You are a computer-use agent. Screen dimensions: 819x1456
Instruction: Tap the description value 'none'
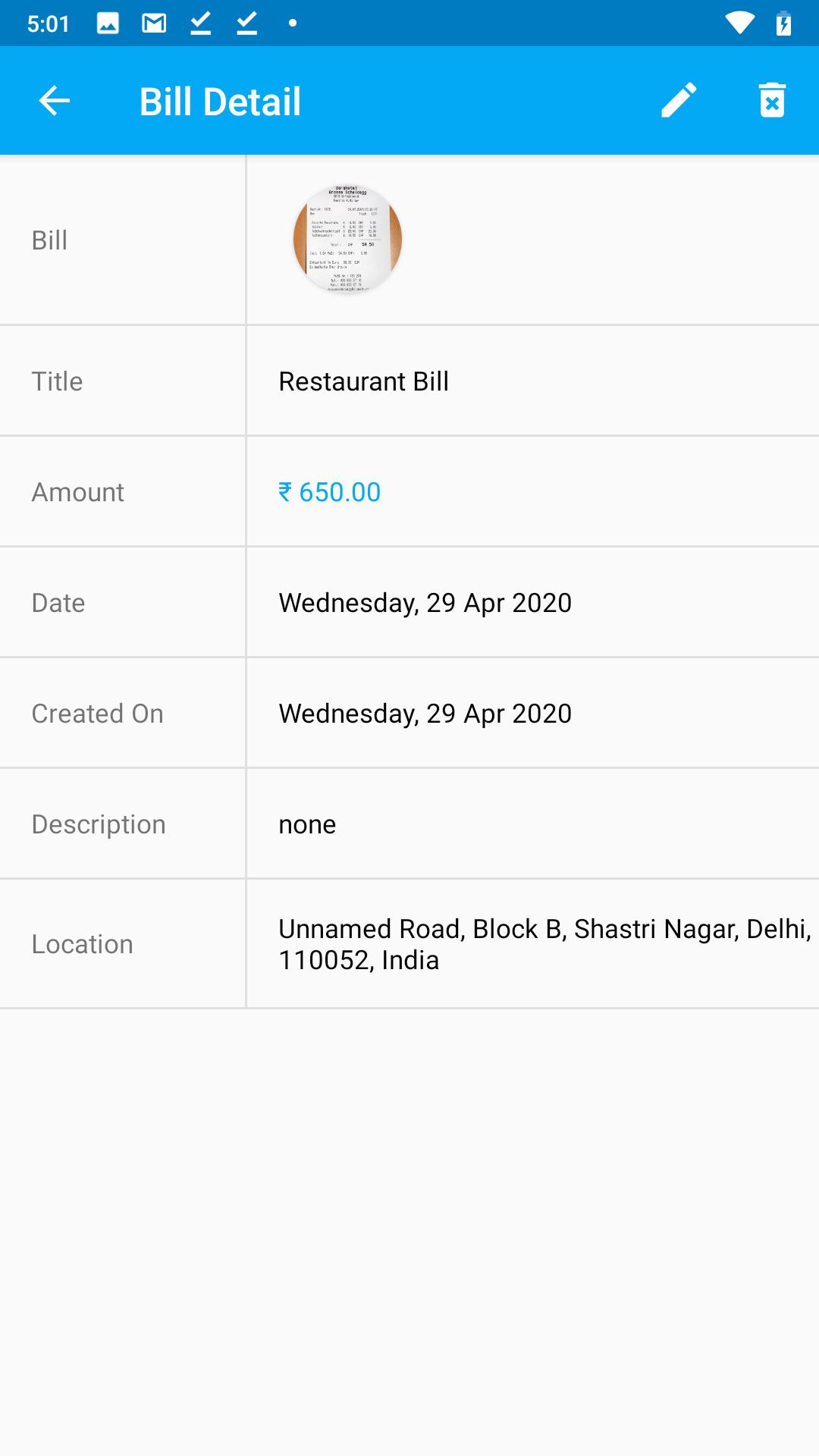click(307, 824)
